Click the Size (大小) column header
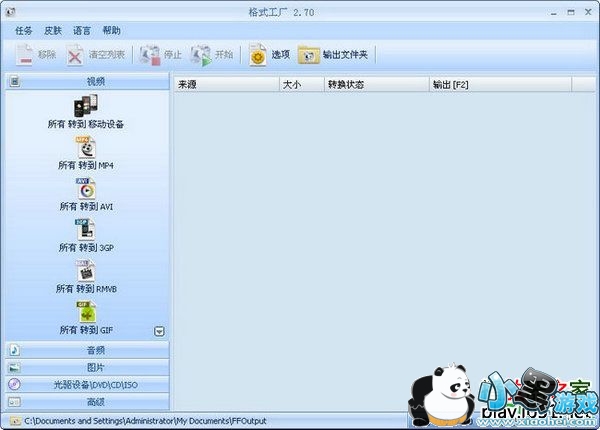Screen dimensions: 600x430 (x=302, y=85)
